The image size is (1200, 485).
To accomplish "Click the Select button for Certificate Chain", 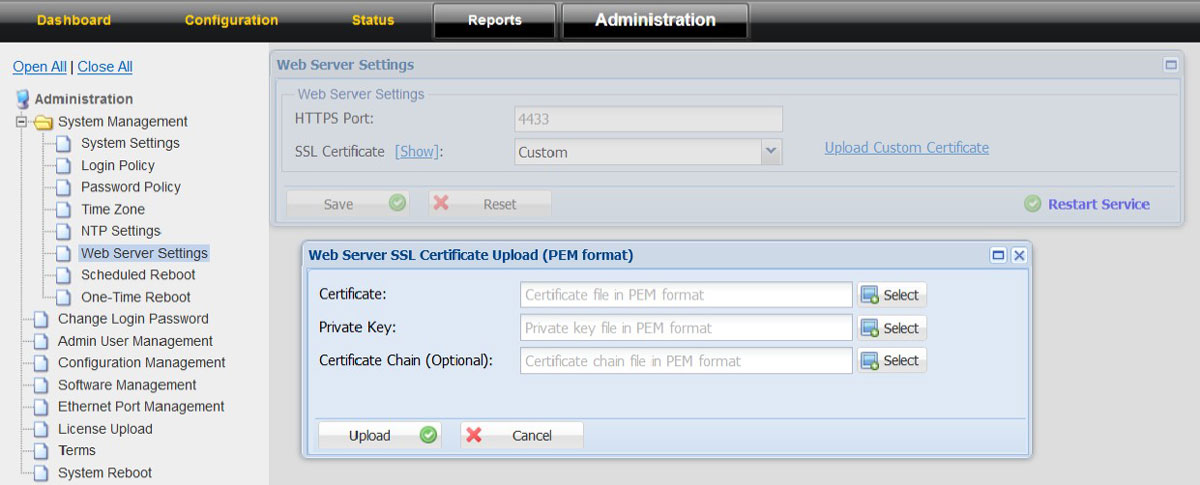I will 891,360.
